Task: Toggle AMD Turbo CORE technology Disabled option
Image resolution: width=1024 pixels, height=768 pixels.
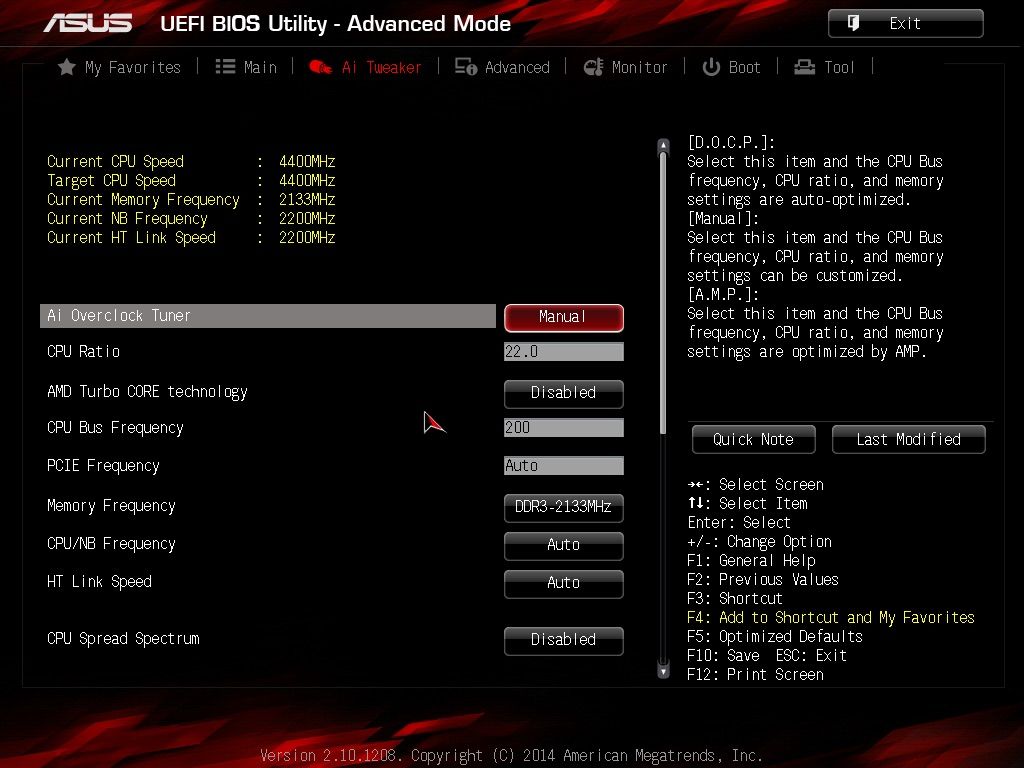Action: tap(564, 393)
